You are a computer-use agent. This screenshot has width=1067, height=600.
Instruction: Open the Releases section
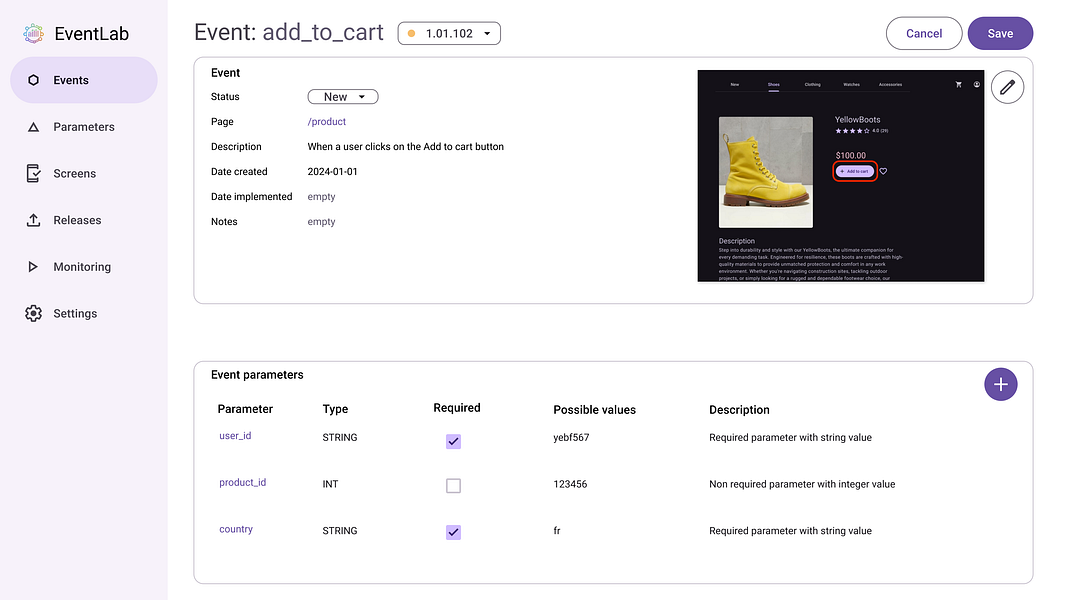77,220
